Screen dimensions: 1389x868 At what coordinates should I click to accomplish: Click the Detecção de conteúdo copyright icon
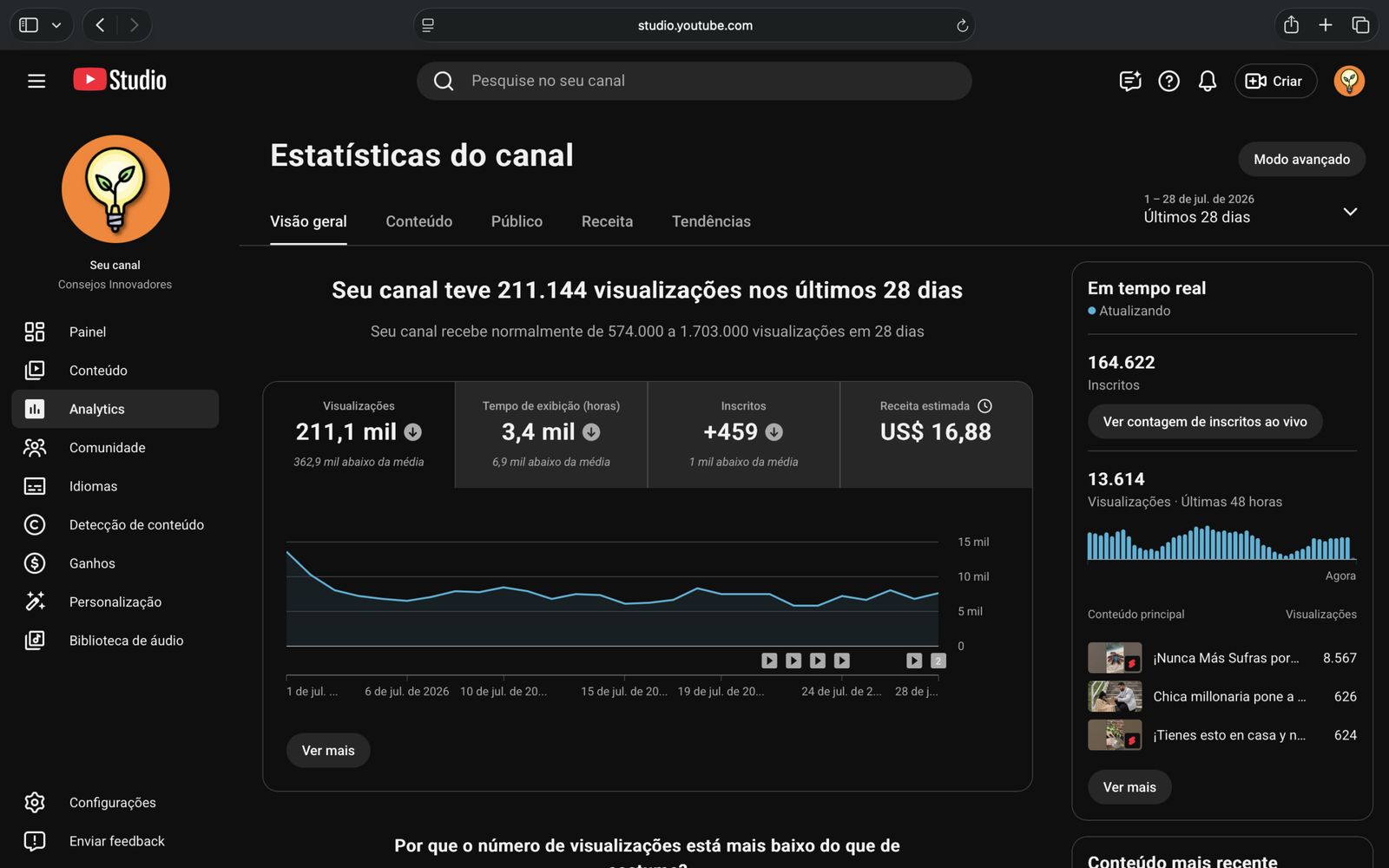tap(35, 524)
